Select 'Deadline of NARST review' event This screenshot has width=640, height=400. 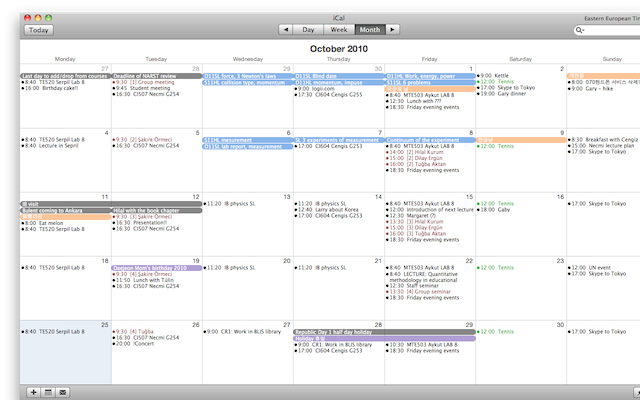pyautogui.click(x=157, y=76)
